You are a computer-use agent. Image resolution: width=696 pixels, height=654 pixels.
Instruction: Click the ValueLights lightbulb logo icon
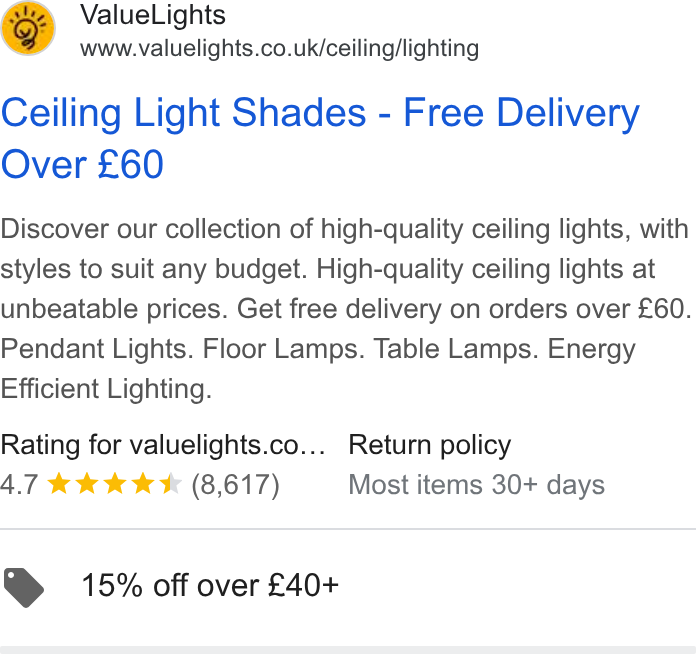[28, 28]
